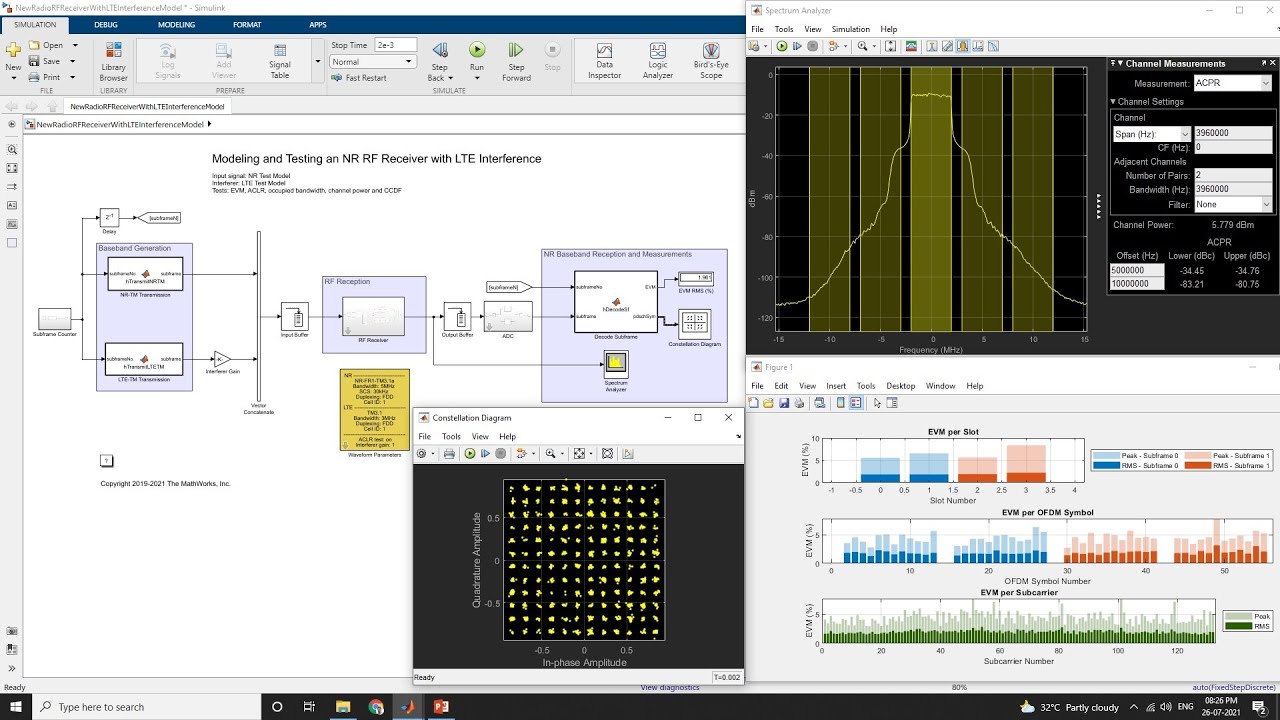This screenshot has height=720, width=1280.
Task: Open Spectrum Analyzer Simulation menu
Action: click(851, 29)
